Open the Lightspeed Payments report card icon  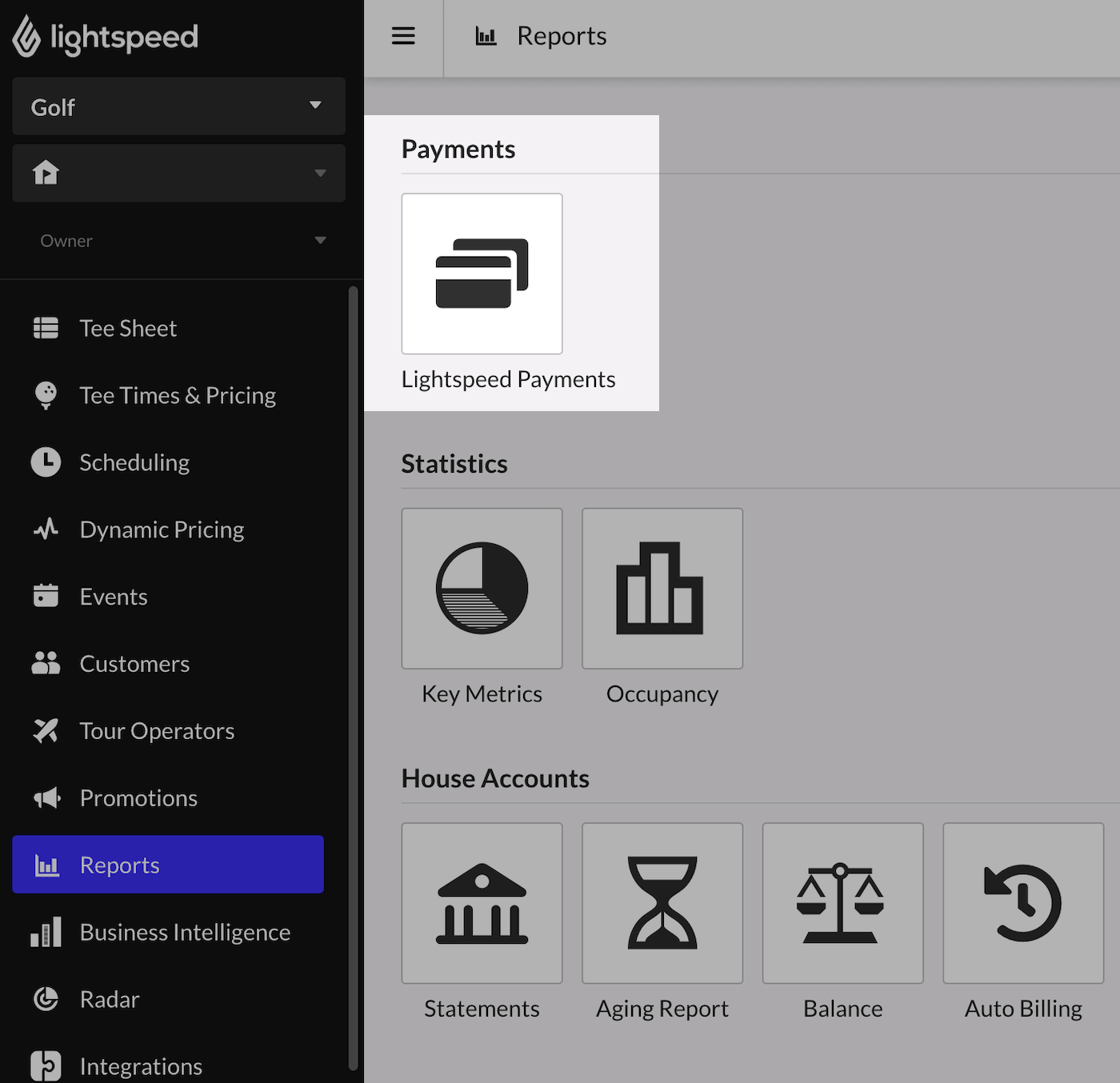[x=482, y=274]
